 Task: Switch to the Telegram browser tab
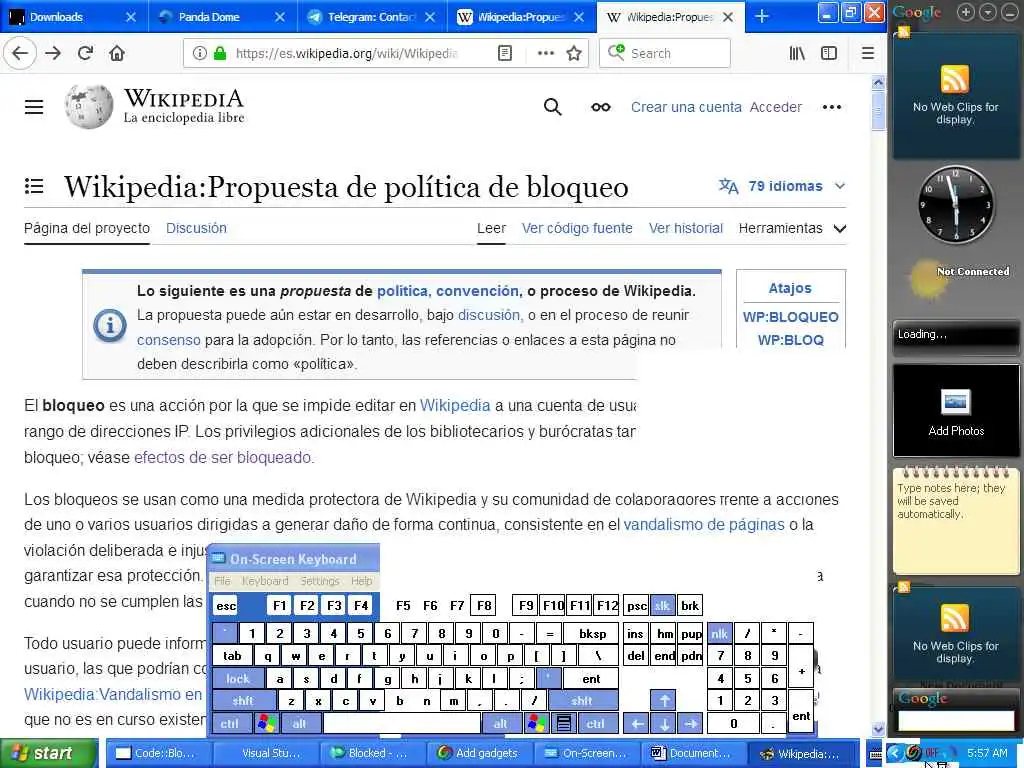[x=371, y=16]
